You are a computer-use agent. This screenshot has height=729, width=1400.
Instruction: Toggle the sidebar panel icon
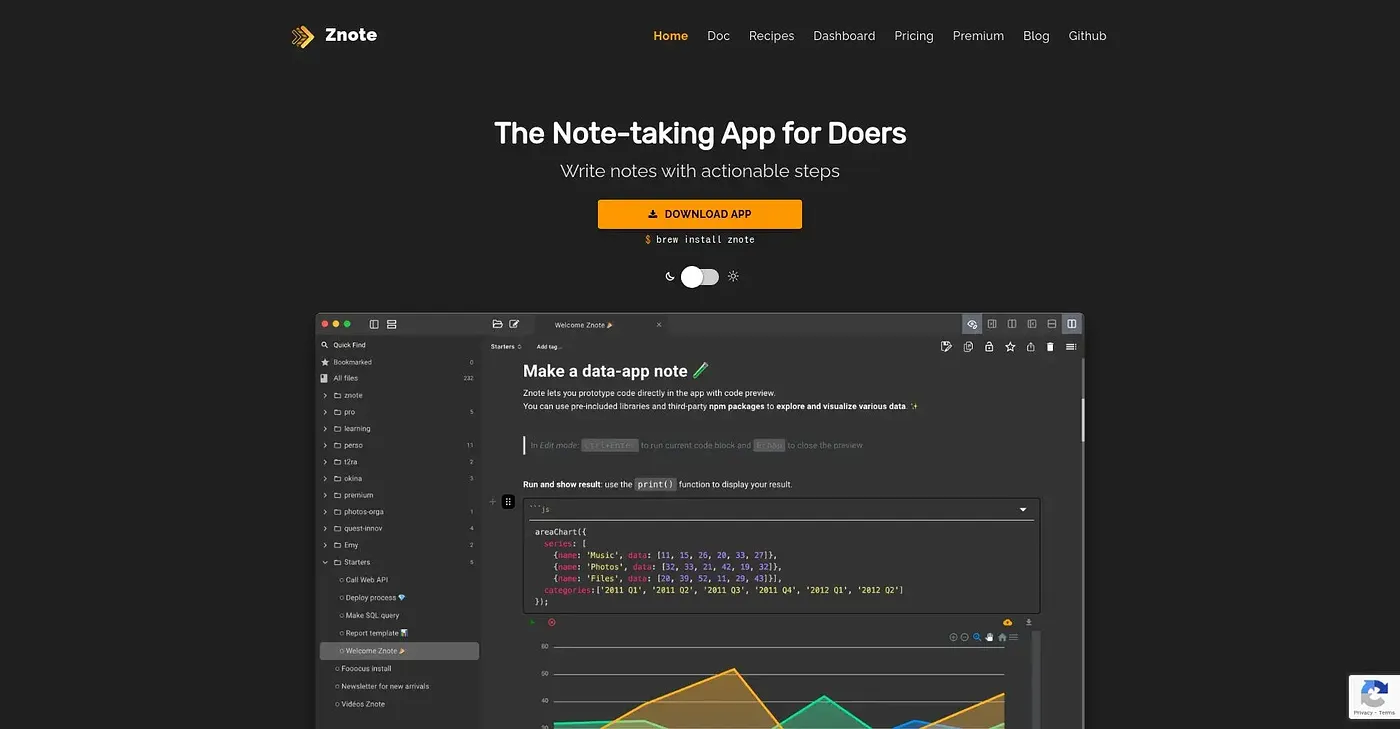pos(374,324)
